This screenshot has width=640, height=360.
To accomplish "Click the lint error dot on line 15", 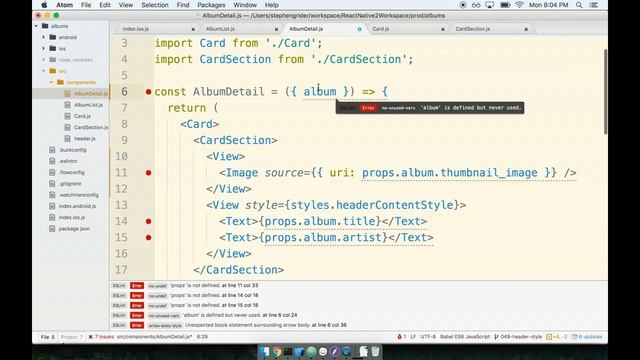I will pyautogui.click(x=149, y=238).
